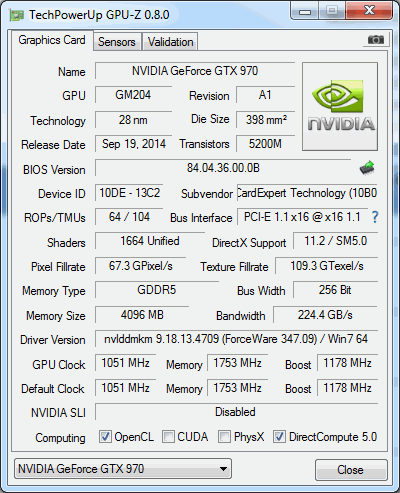Switch to the Validation tab
Image resolution: width=400 pixels, height=493 pixels.
point(170,42)
